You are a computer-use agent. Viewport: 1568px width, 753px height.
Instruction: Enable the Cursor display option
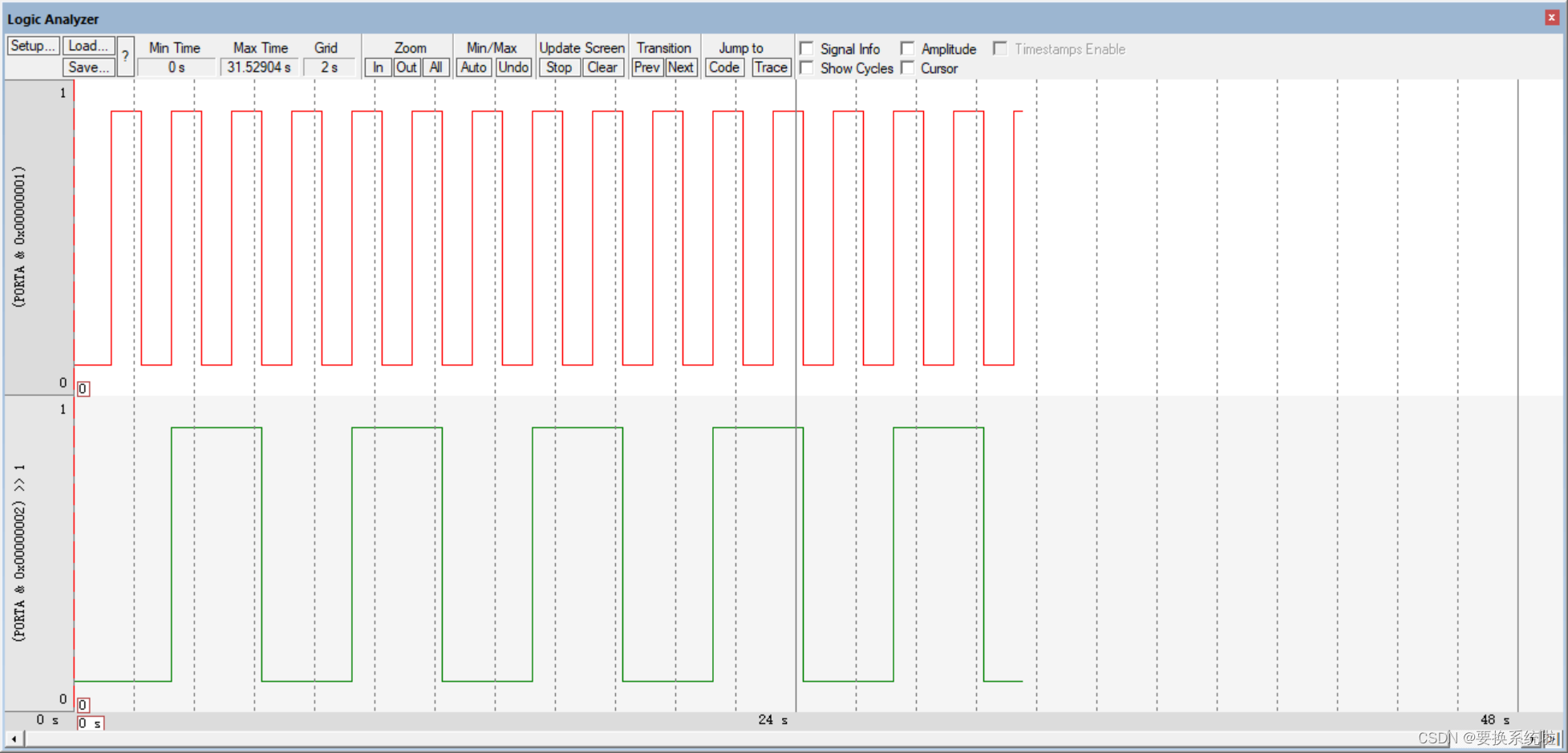(x=907, y=68)
